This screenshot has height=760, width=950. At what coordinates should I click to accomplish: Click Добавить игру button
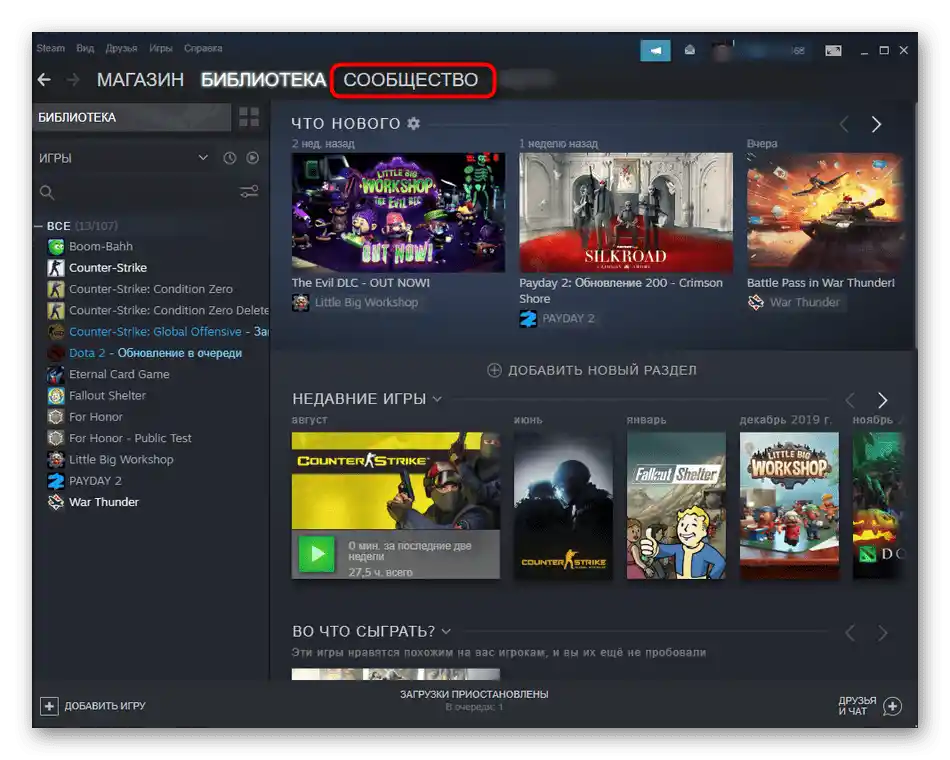[93, 705]
